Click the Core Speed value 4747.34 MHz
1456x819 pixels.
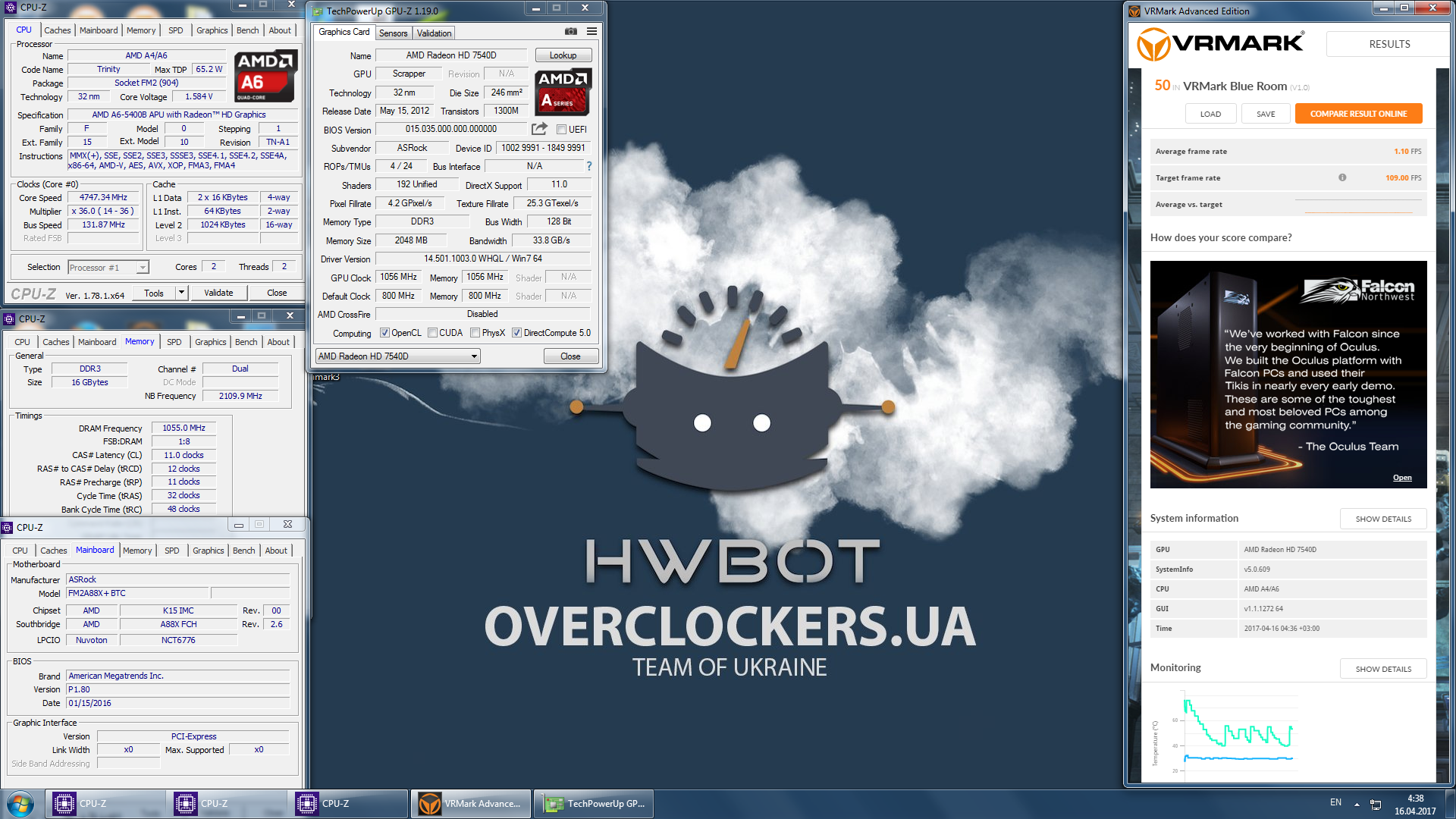tap(103, 197)
